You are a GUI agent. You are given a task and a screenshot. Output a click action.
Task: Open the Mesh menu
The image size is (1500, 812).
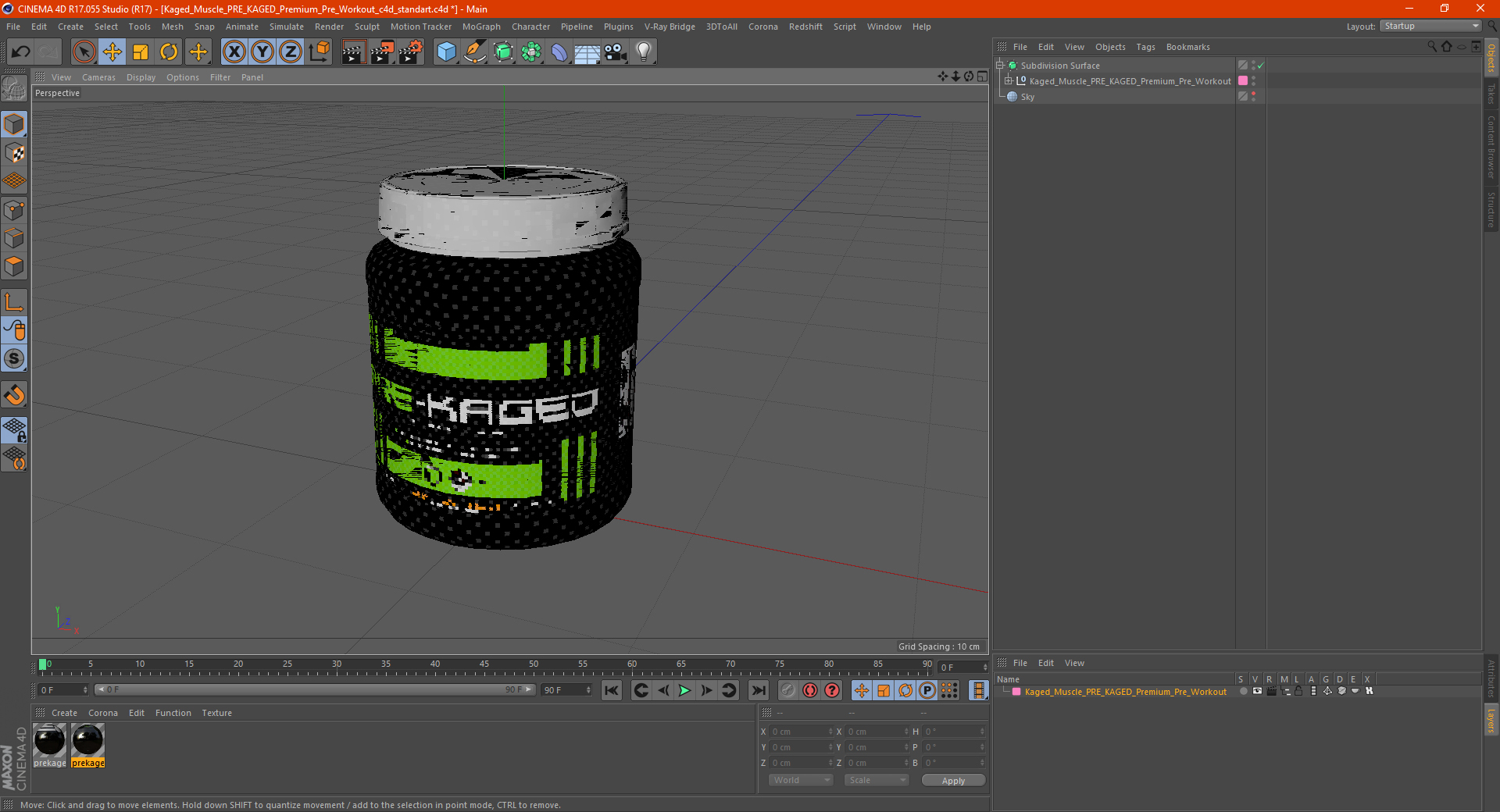(172, 27)
